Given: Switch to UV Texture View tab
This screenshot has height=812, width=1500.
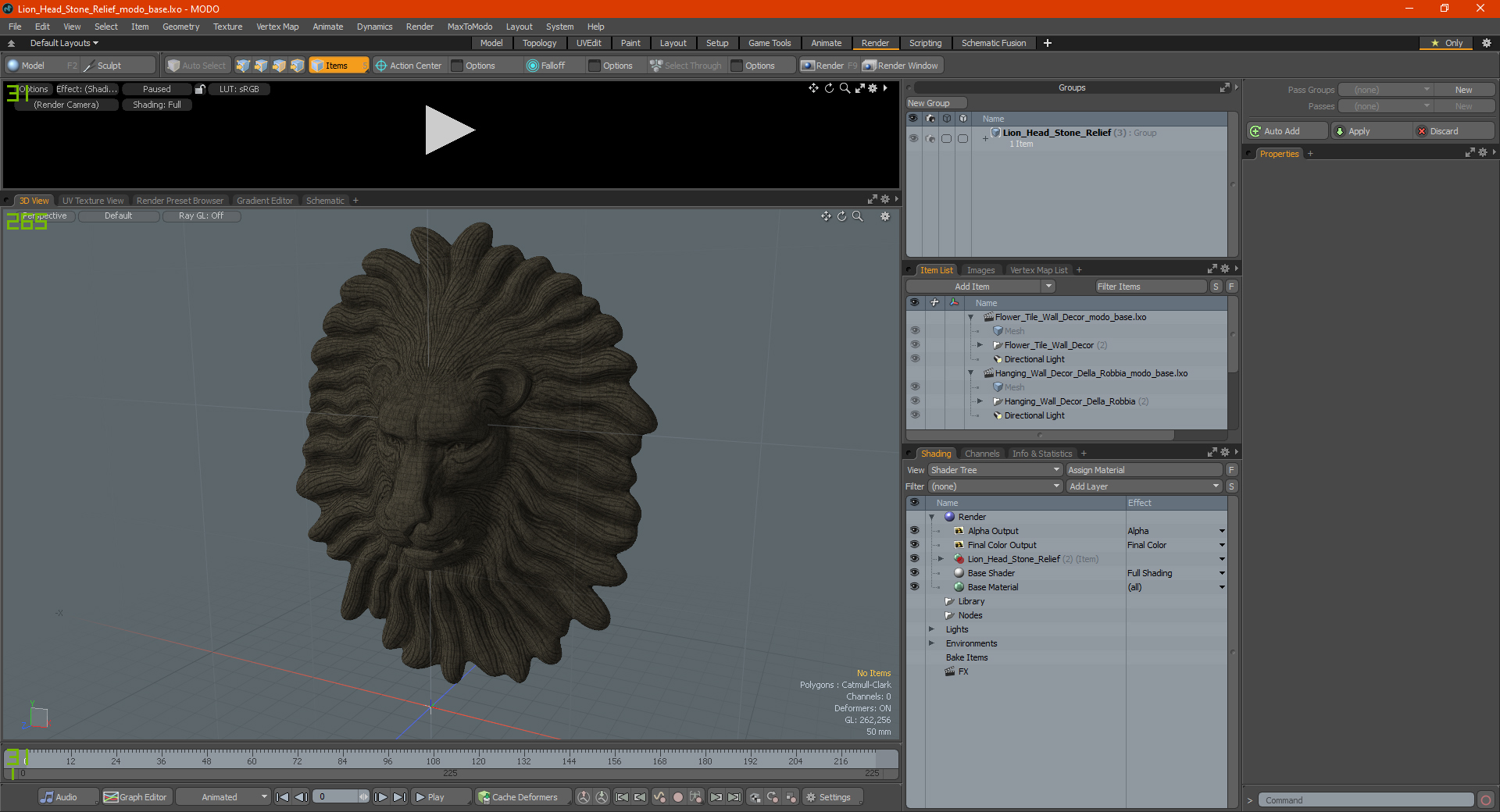Looking at the screenshot, I should (93, 201).
